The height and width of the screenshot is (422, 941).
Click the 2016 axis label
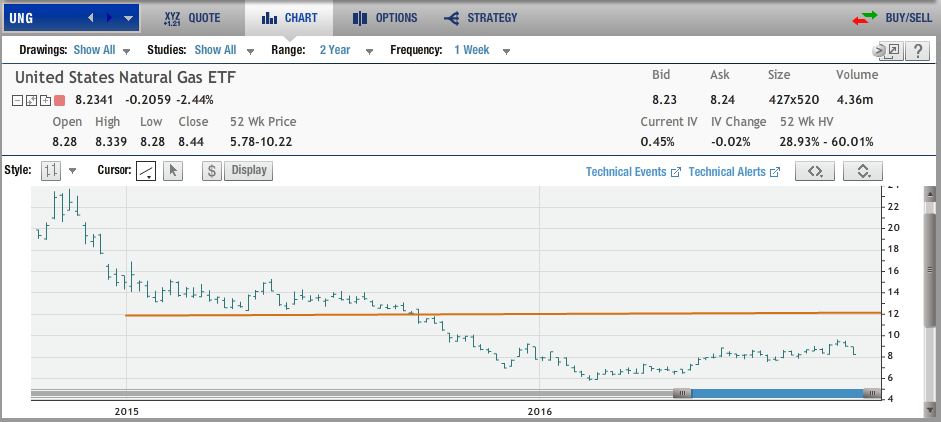(x=540, y=412)
